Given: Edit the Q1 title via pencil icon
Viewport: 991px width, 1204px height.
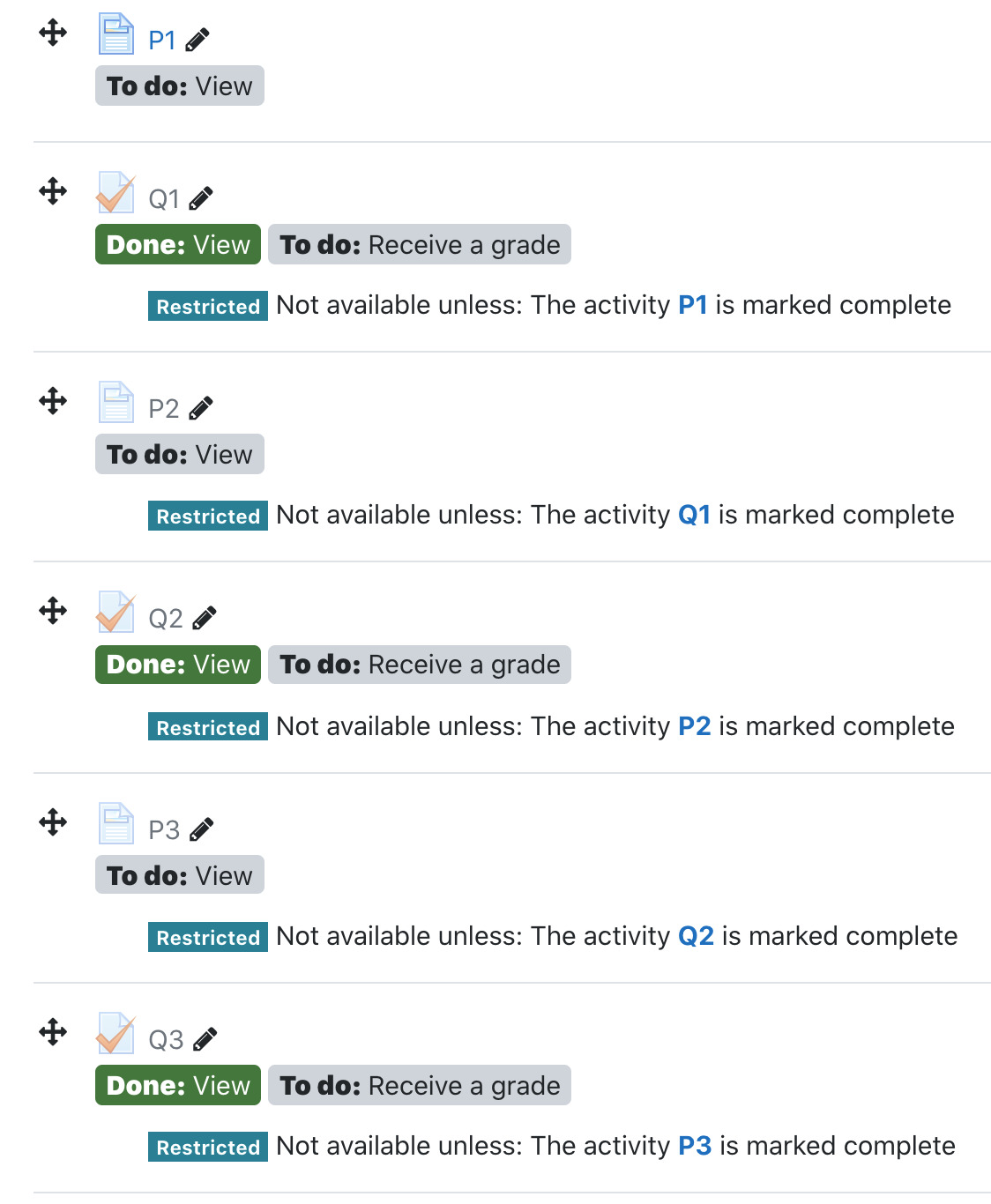Looking at the screenshot, I should pyautogui.click(x=201, y=198).
